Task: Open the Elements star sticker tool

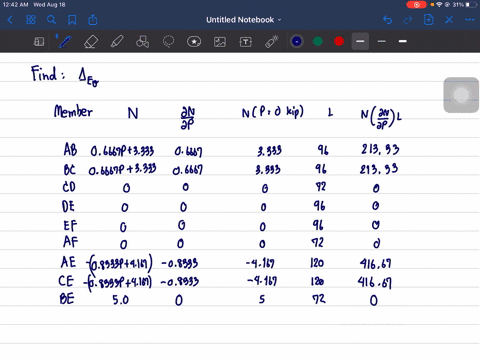Action: tap(194, 42)
